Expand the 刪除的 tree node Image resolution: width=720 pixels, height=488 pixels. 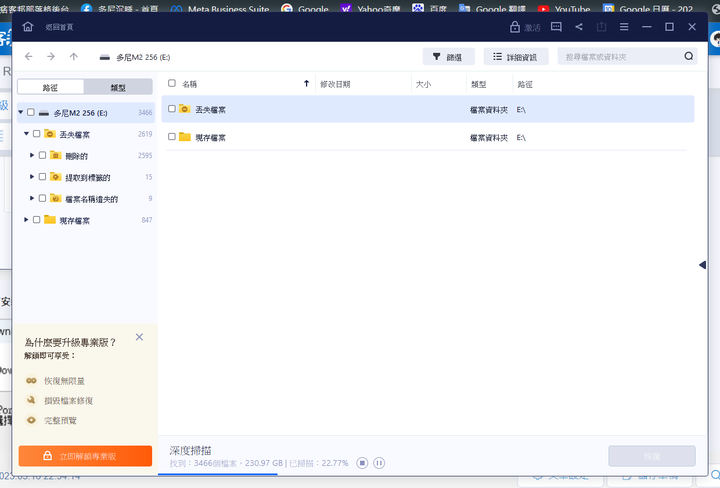click(x=32, y=155)
